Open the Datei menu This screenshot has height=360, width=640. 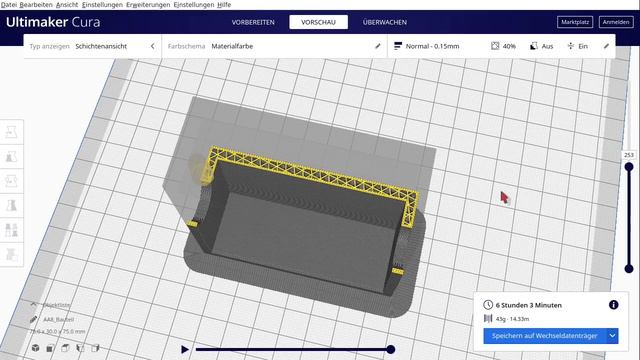pyautogui.click(x=9, y=4)
